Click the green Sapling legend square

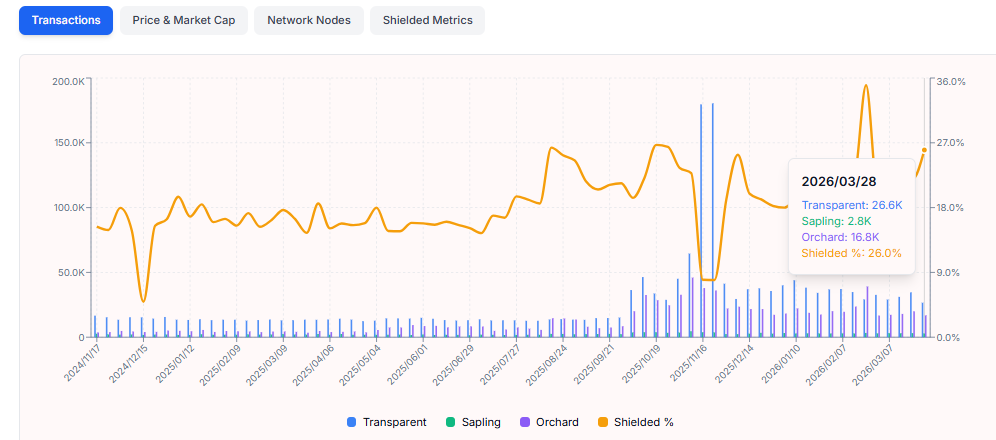coord(450,422)
